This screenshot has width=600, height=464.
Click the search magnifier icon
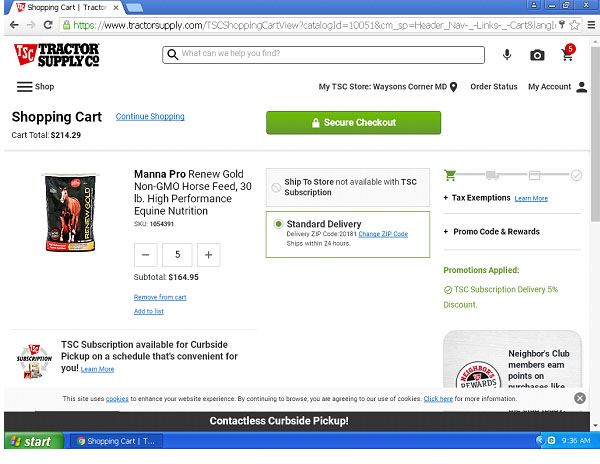pos(173,55)
